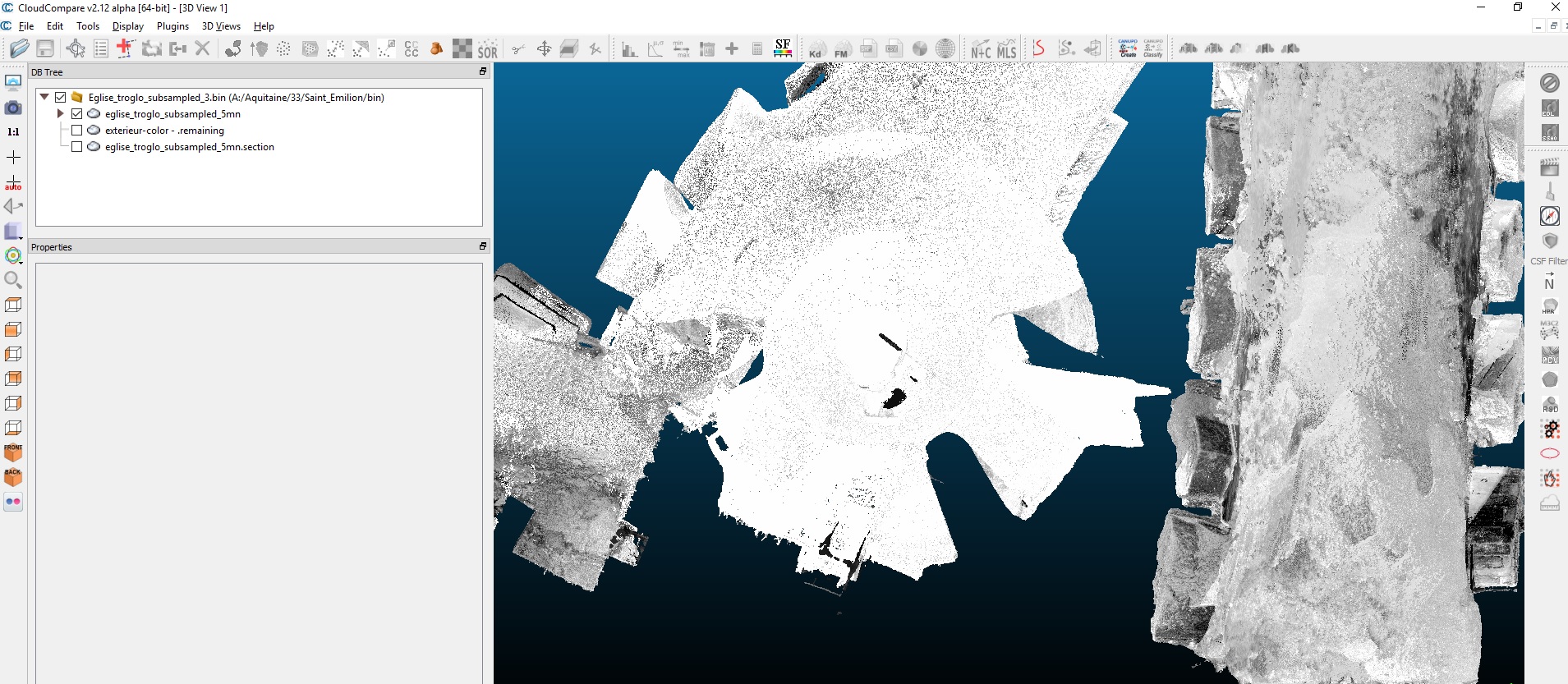This screenshot has height=684, width=1568.
Task: Click the add scalar field plus icon
Action: pyautogui.click(x=732, y=48)
